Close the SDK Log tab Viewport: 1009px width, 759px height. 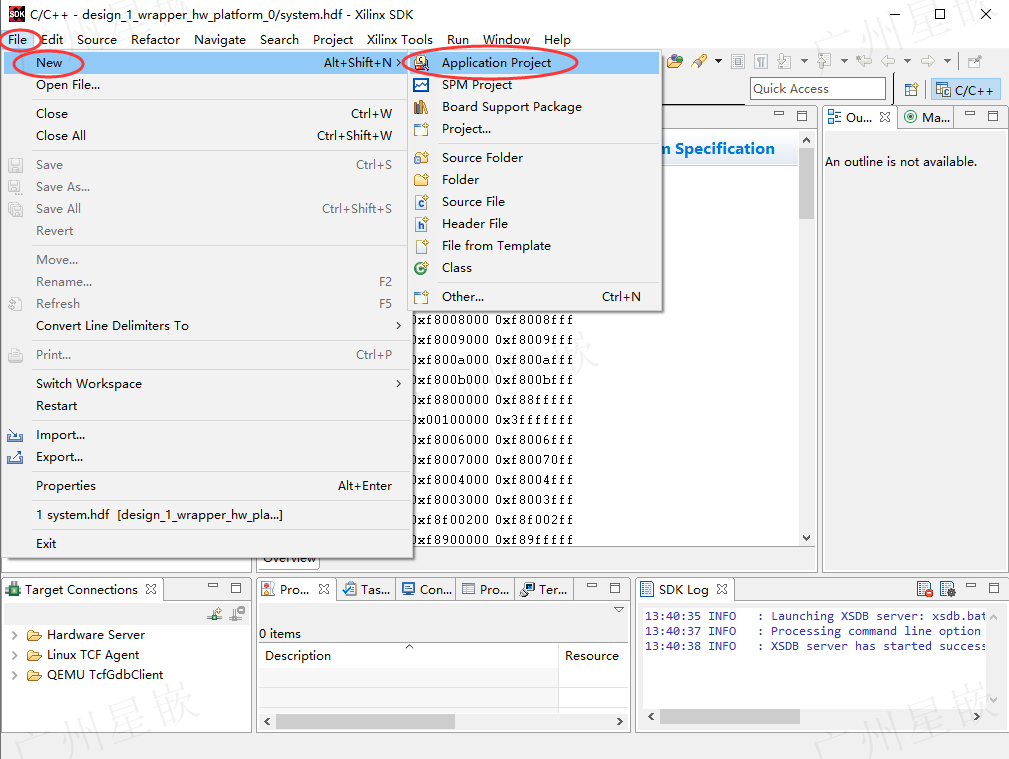point(722,589)
